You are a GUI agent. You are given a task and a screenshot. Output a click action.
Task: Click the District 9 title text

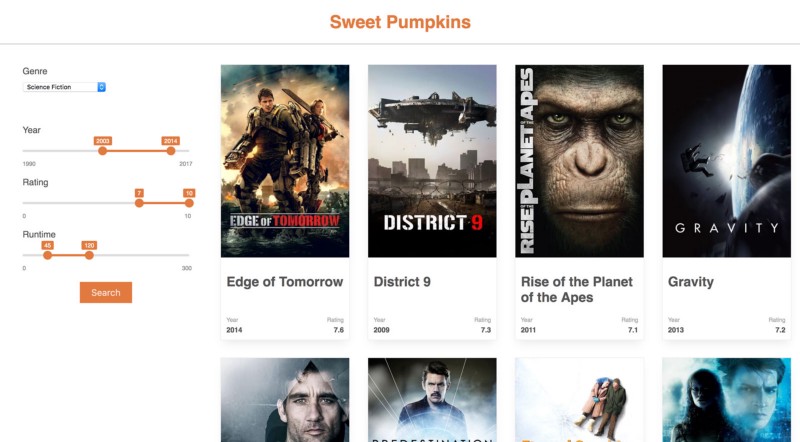402,282
